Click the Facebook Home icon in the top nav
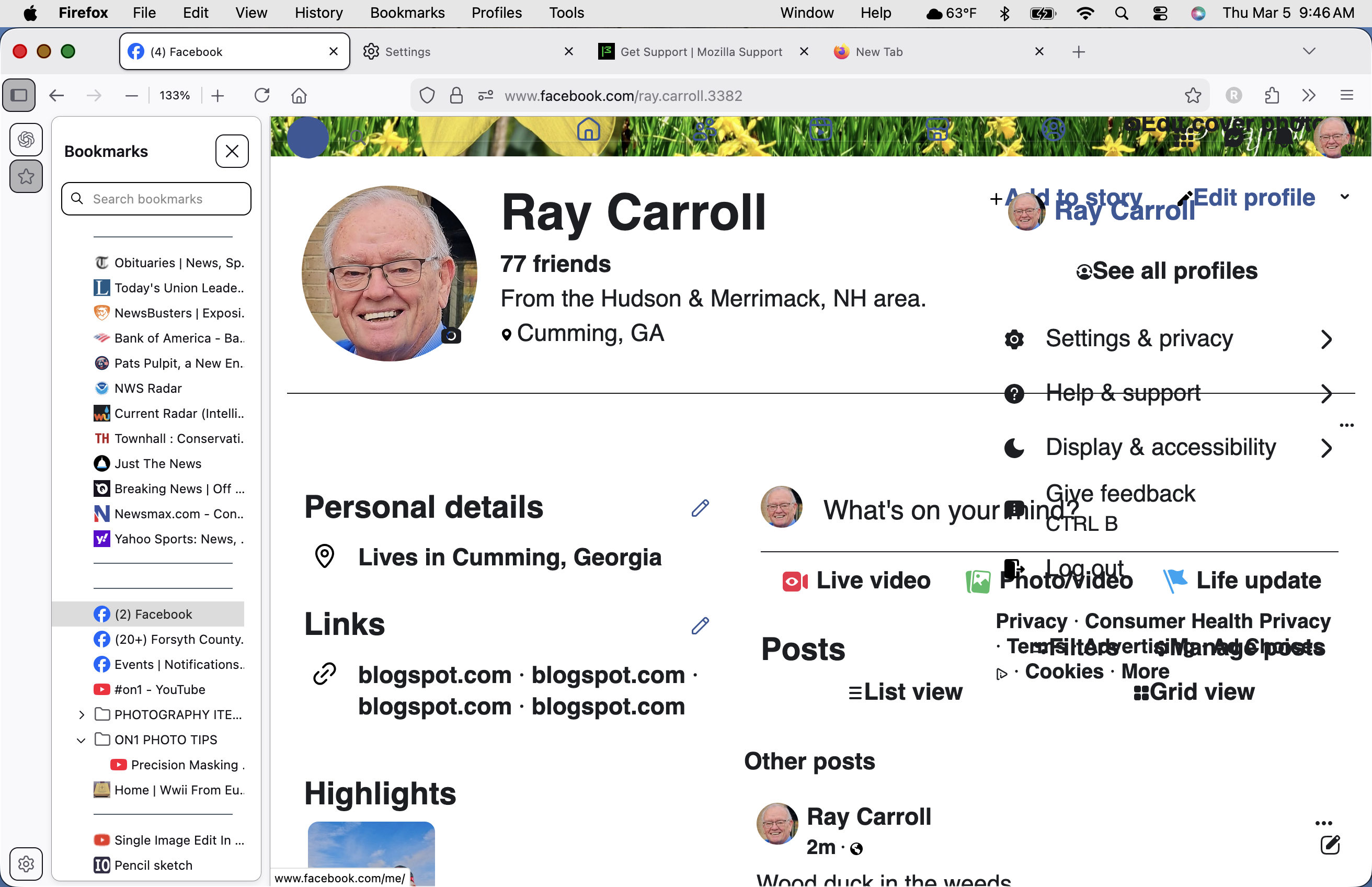Viewport: 1372px width, 887px height. pyautogui.click(x=588, y=130)
